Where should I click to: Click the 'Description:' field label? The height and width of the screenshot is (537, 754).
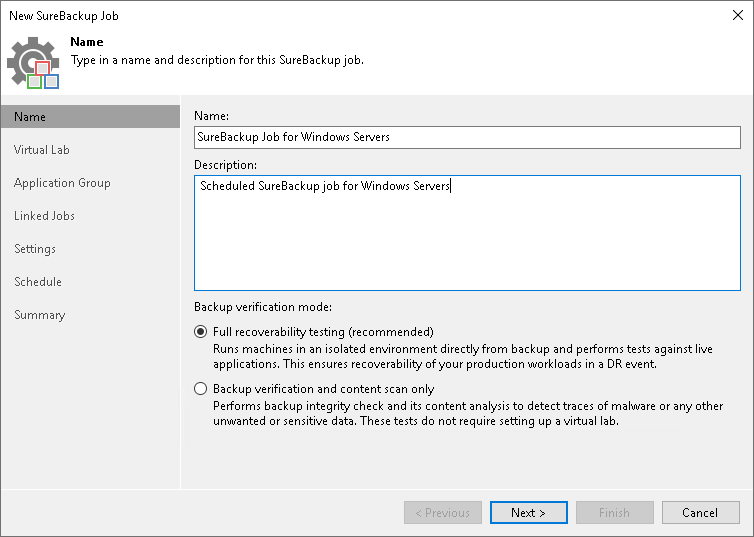pyautogui.click(x=226, y=165)
